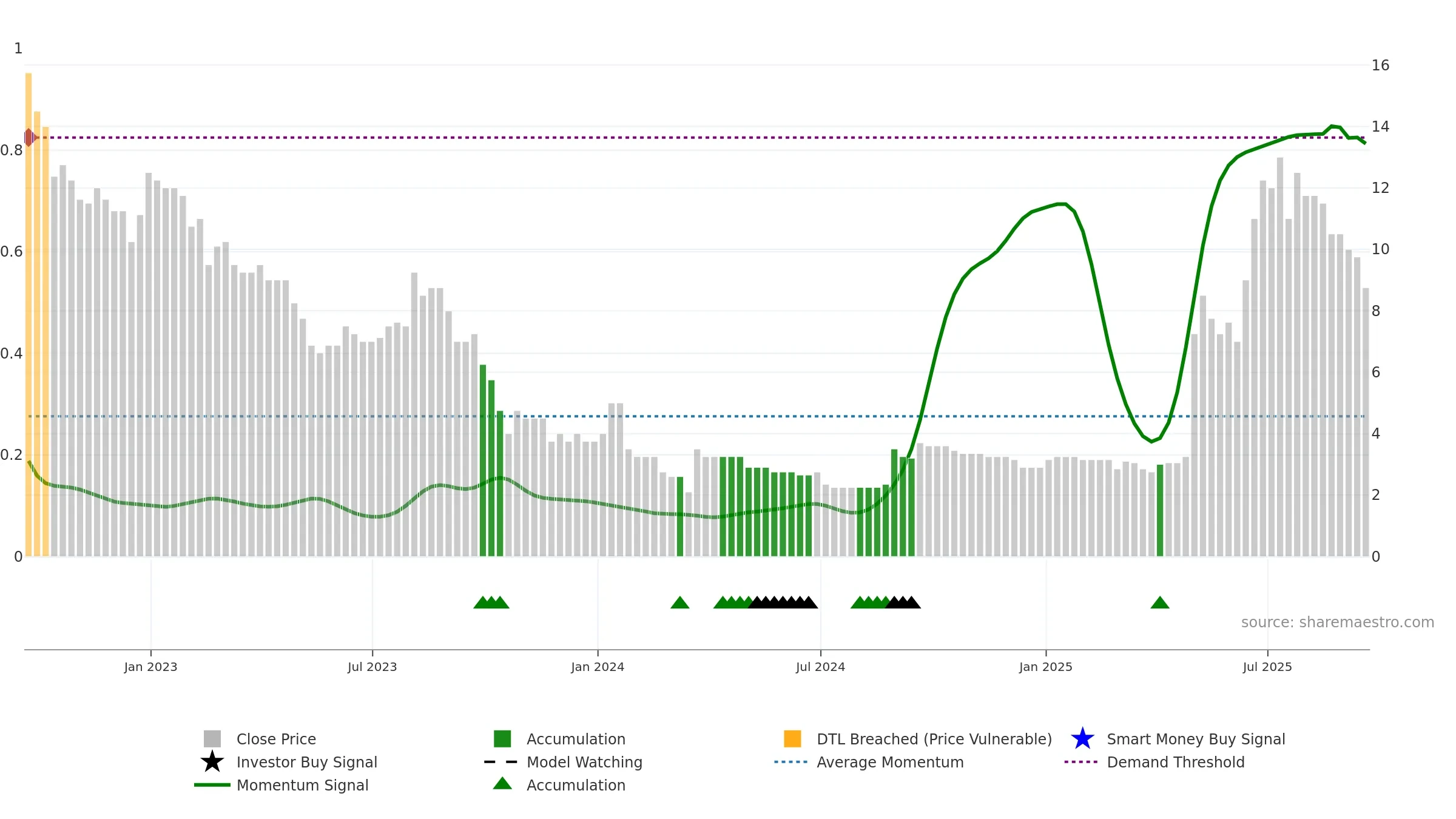Open the sharemaestro.com source text
The height and width of the screenshot is (819, 1456).
point(1337,622)
